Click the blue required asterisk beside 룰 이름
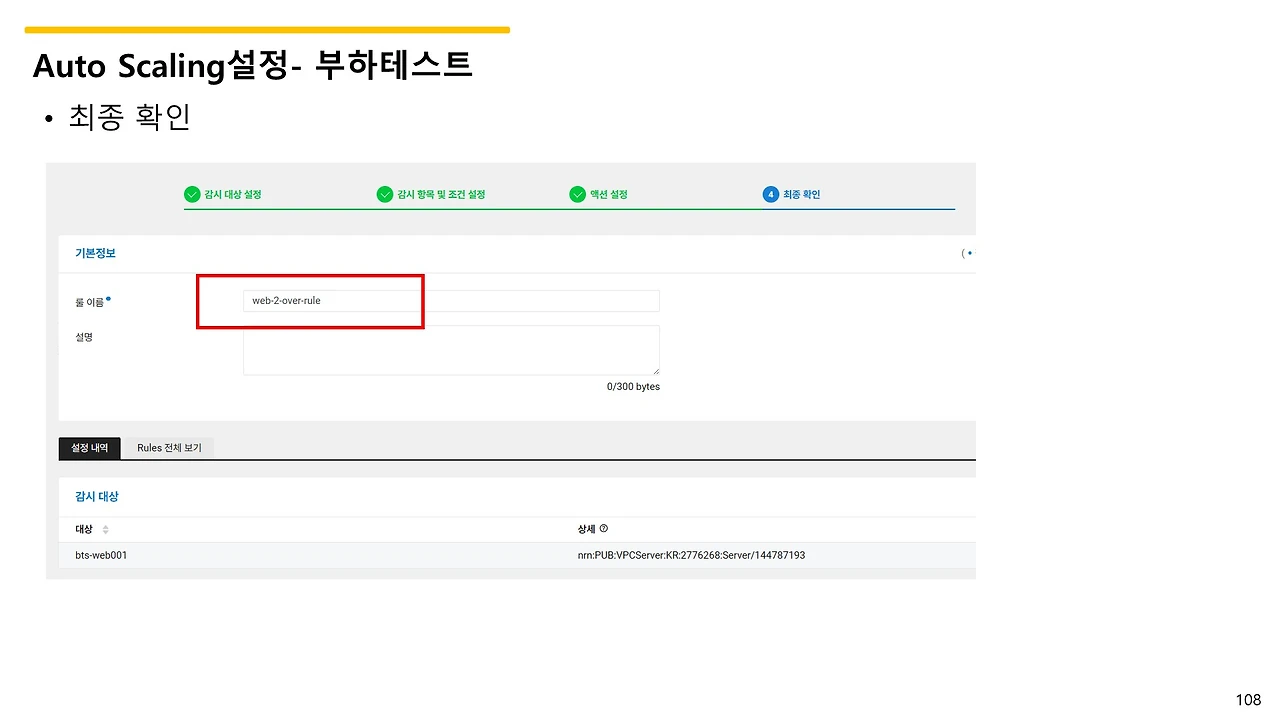1280x720 pixels. tap(109, 299)
